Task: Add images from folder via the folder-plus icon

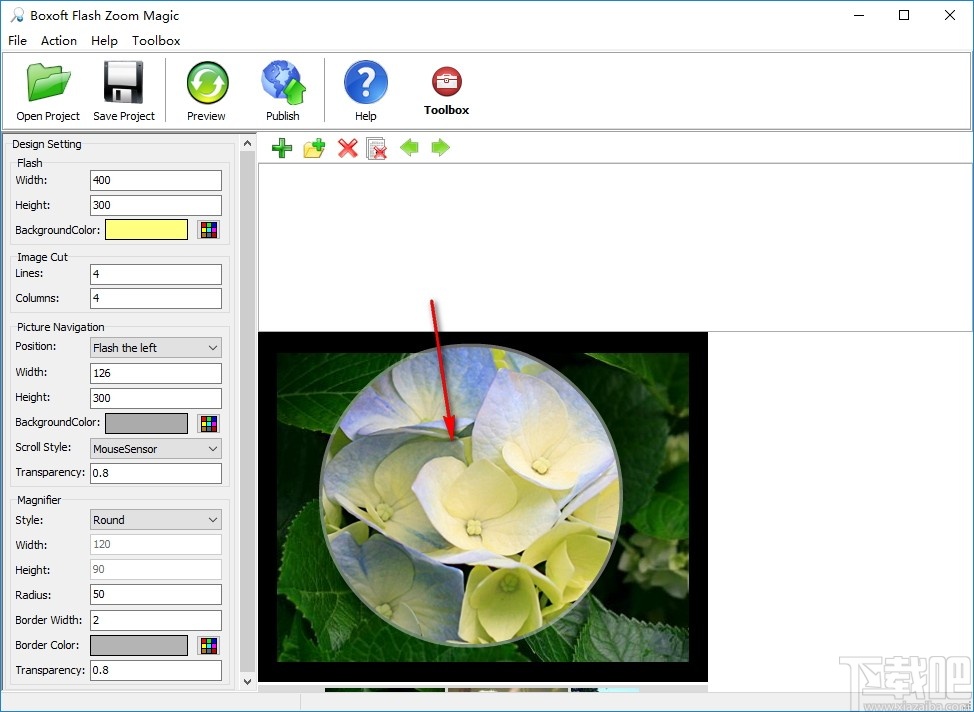Action: point(314,148)
